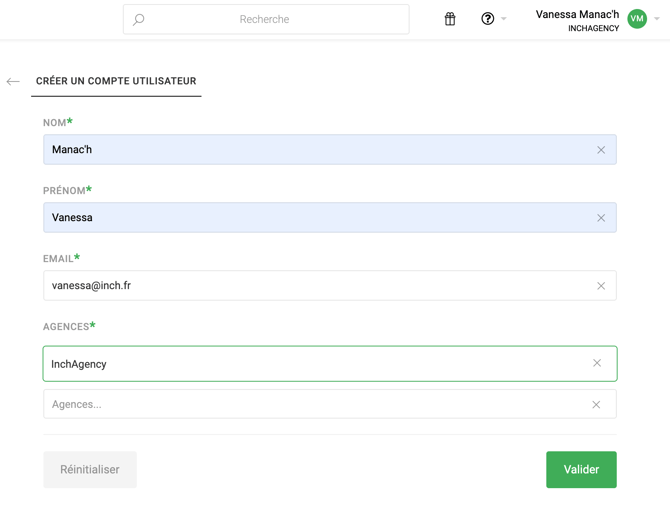Click into the Email input field
Screen dimensions: 670x507
(310, 286)
